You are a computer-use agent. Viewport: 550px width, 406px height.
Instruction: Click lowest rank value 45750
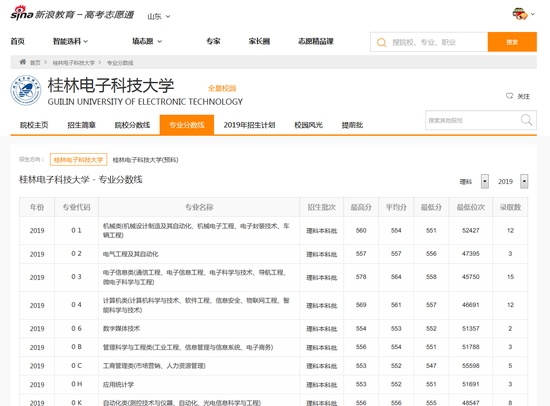471,277
